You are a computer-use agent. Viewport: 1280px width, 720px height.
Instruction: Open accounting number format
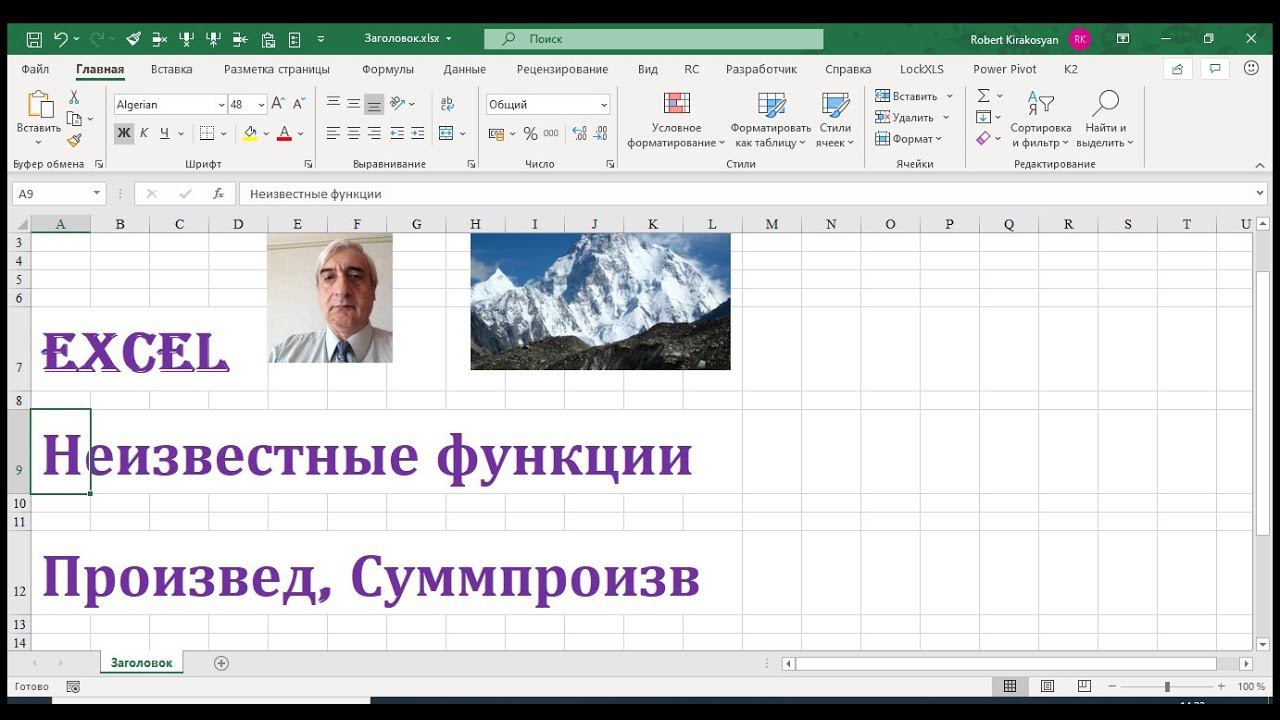[496, 133]
